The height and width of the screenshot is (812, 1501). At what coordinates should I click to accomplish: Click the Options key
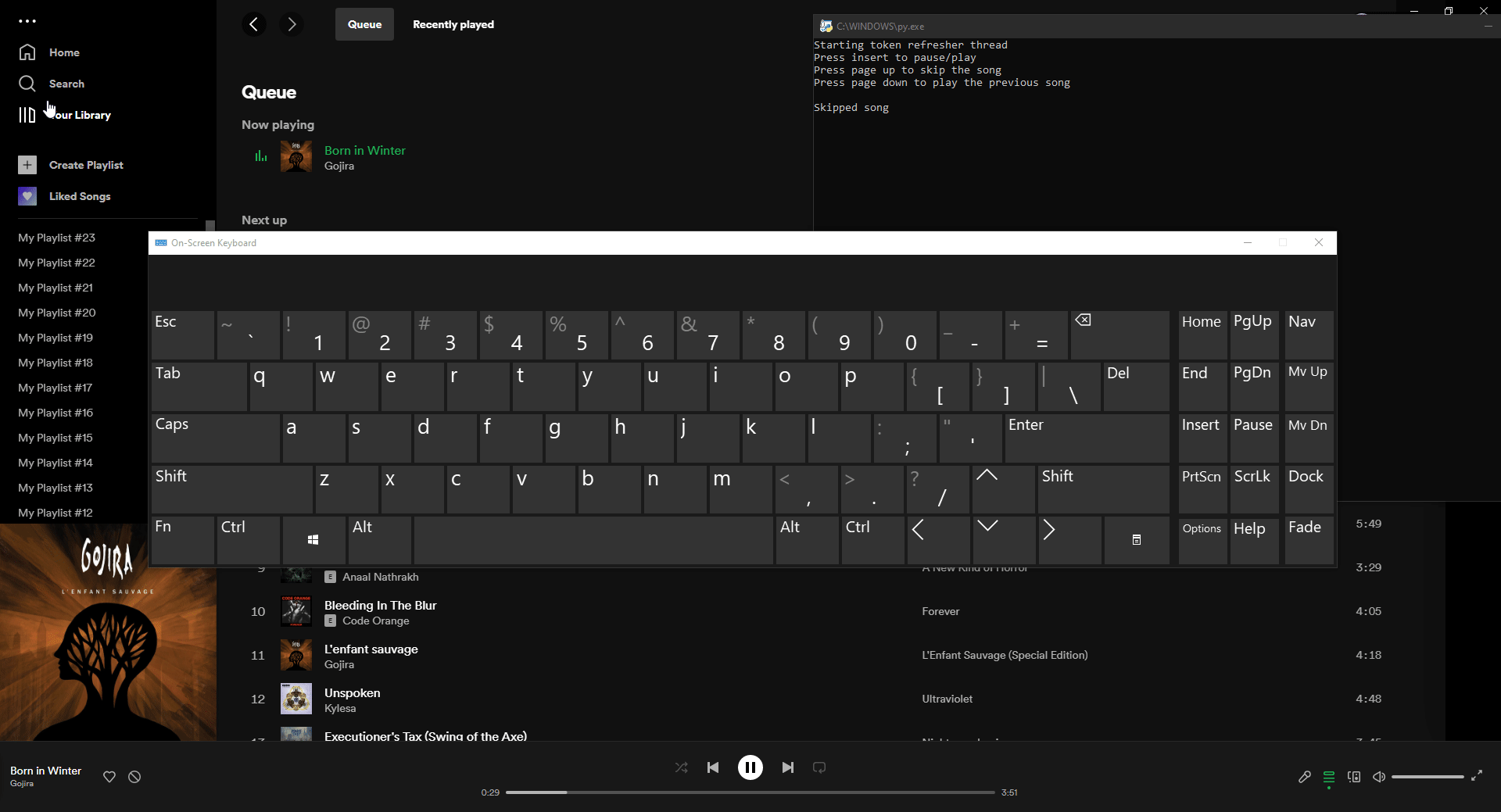[x=1202, y=540]
